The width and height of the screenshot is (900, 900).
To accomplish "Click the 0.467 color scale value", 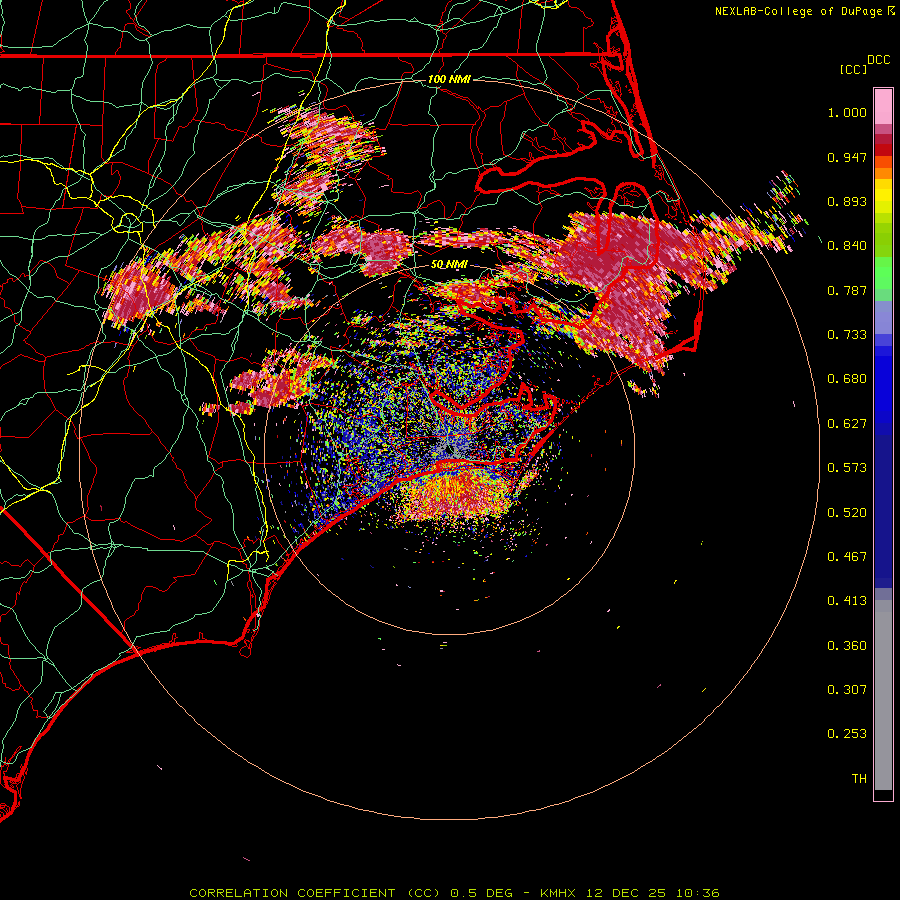I will click(x=847, y=557).
